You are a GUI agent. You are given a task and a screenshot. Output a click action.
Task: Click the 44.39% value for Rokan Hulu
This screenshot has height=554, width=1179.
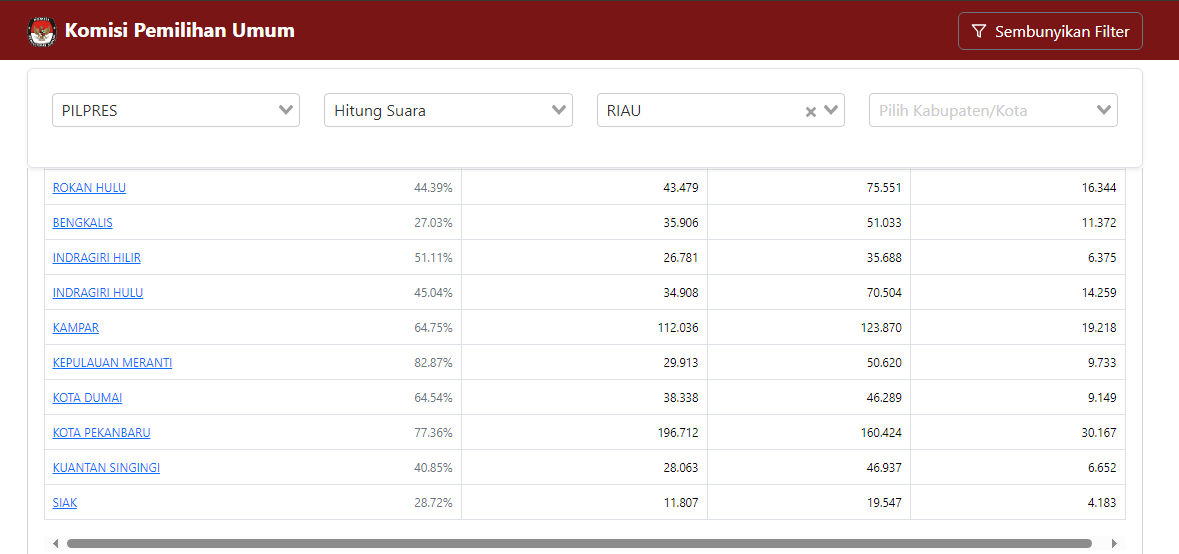(x=433, y=187)
